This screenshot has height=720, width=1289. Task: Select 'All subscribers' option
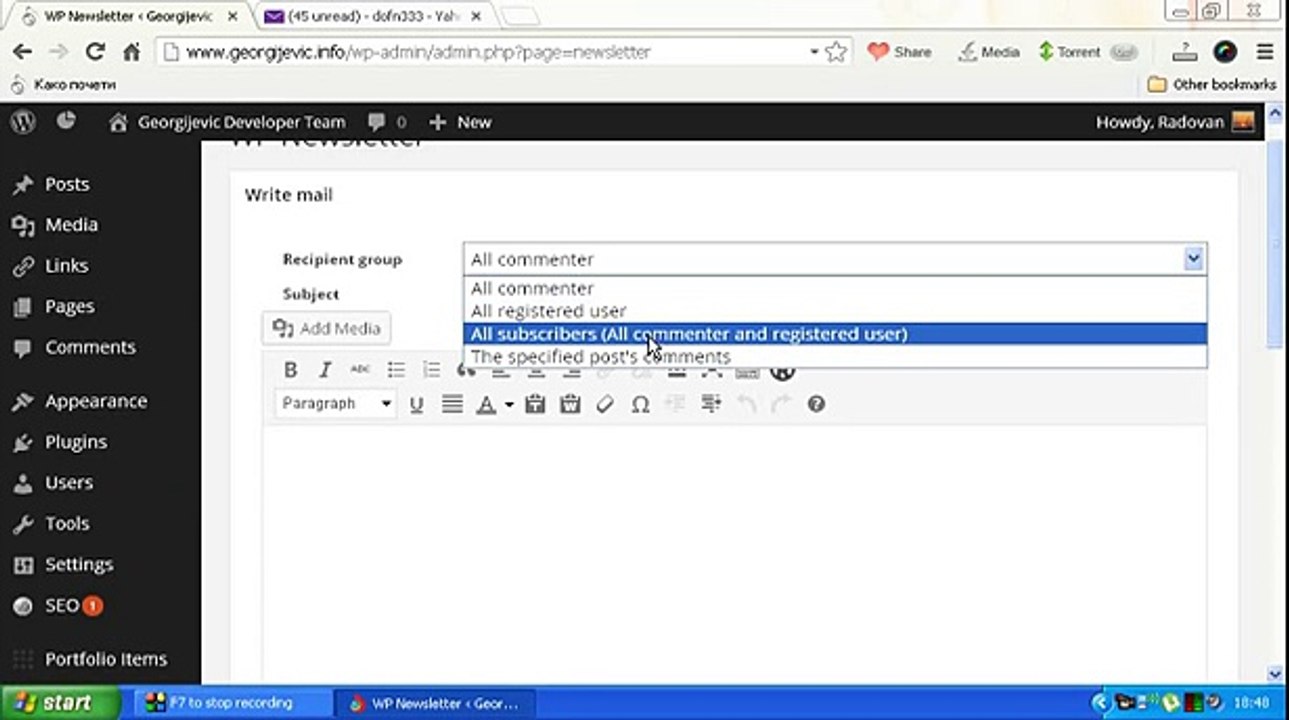click(x=835, y=334)
